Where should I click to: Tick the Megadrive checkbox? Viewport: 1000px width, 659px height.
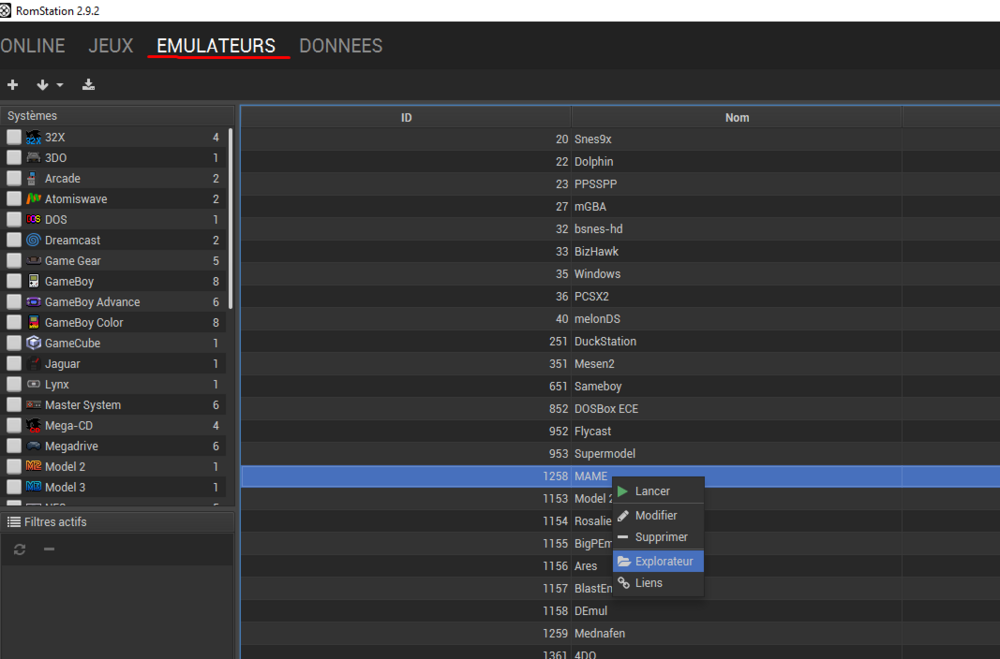coord(13,446)
